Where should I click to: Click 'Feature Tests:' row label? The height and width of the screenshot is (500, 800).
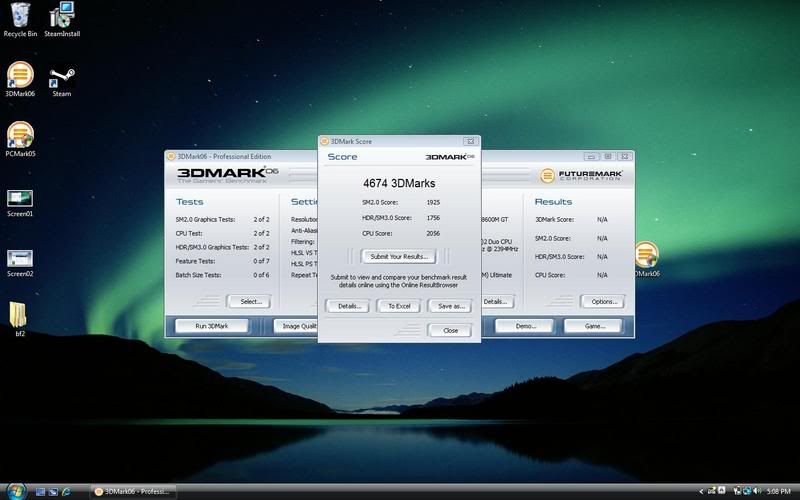pyautogui.click(x=195, y=261)
